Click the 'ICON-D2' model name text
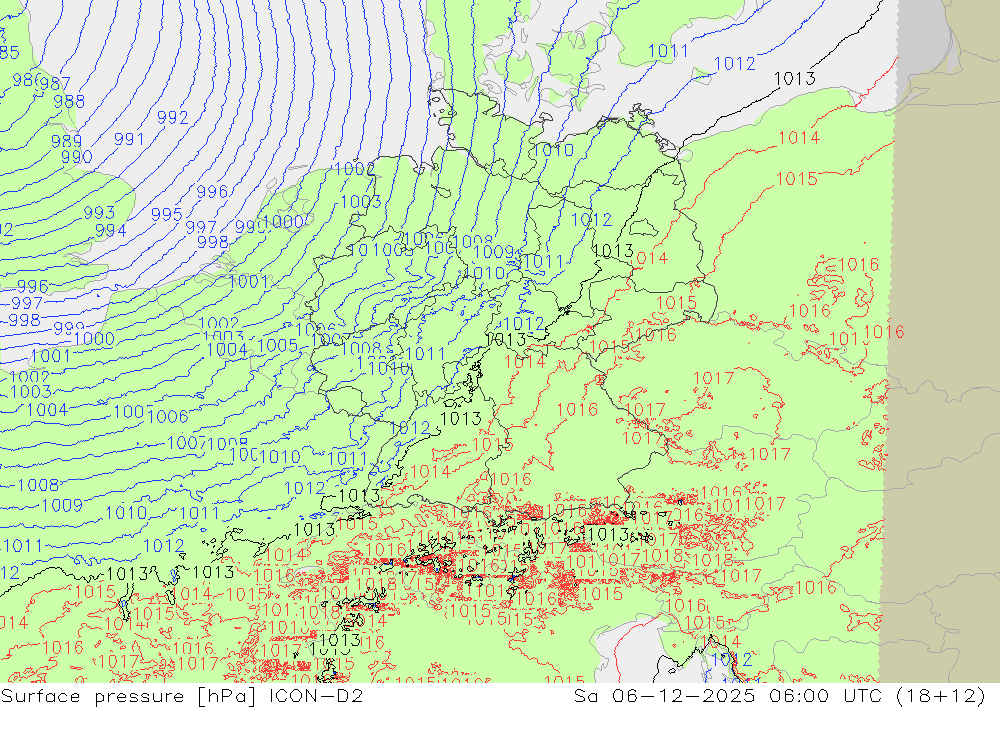 [x=316, y=695]
